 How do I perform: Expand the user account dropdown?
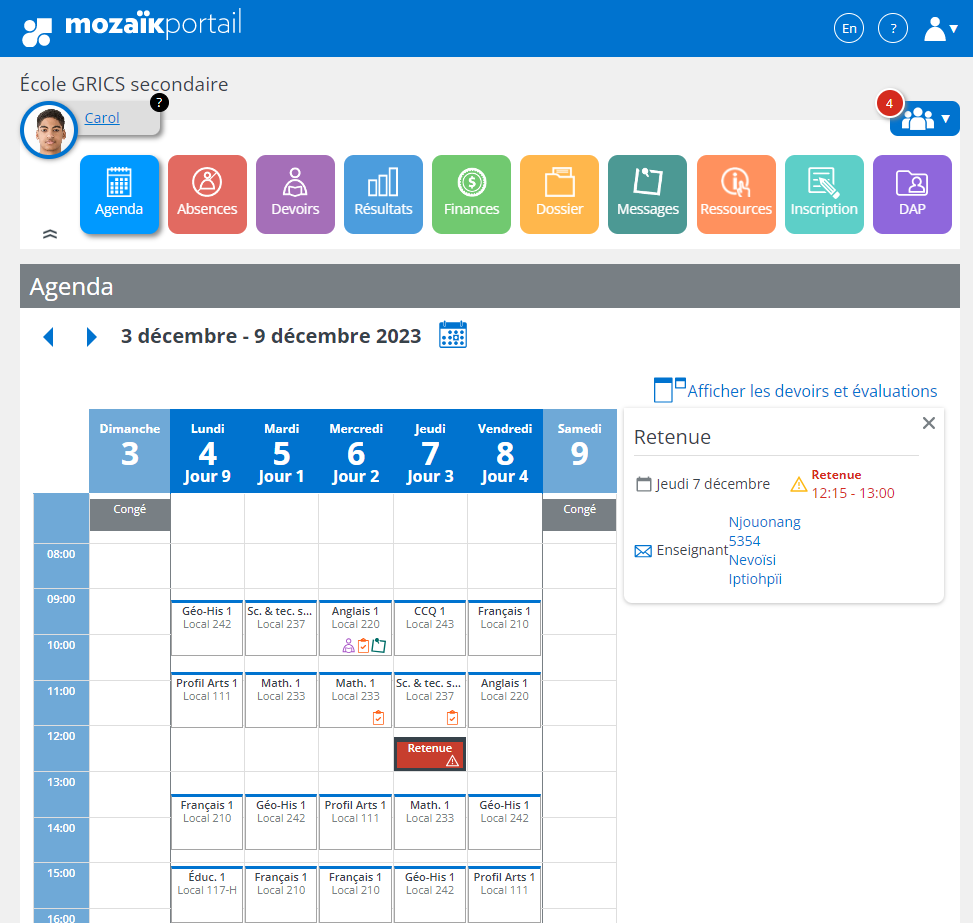pos(940,28)
